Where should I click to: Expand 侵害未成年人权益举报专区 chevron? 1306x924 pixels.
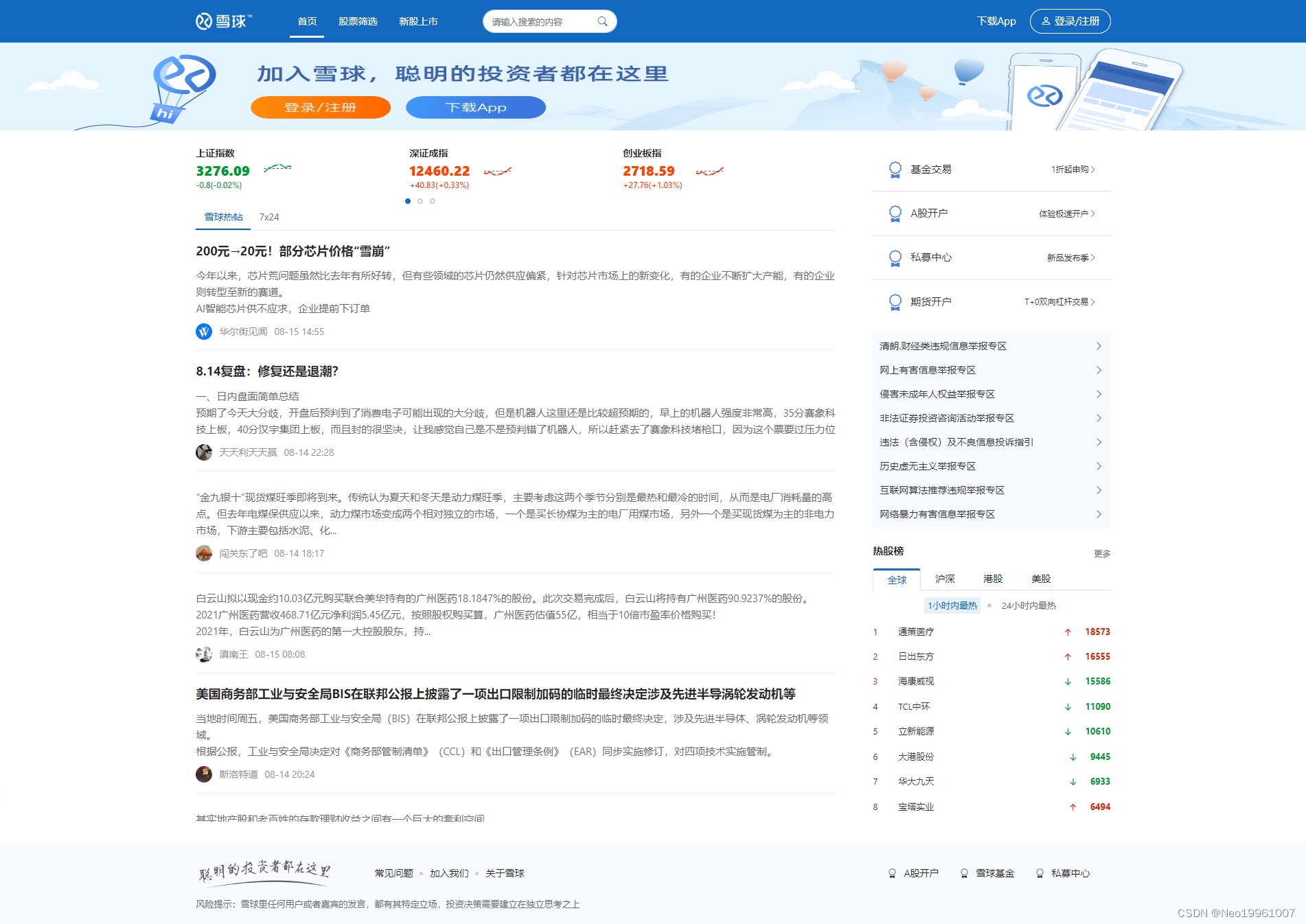coord(1099,394)
